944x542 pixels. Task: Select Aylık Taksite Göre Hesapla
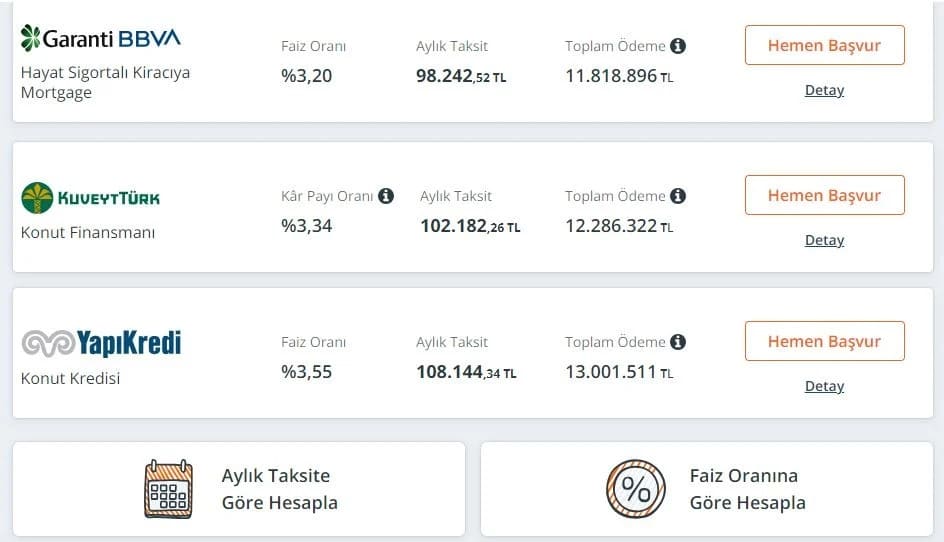click(x=279, y=489)
